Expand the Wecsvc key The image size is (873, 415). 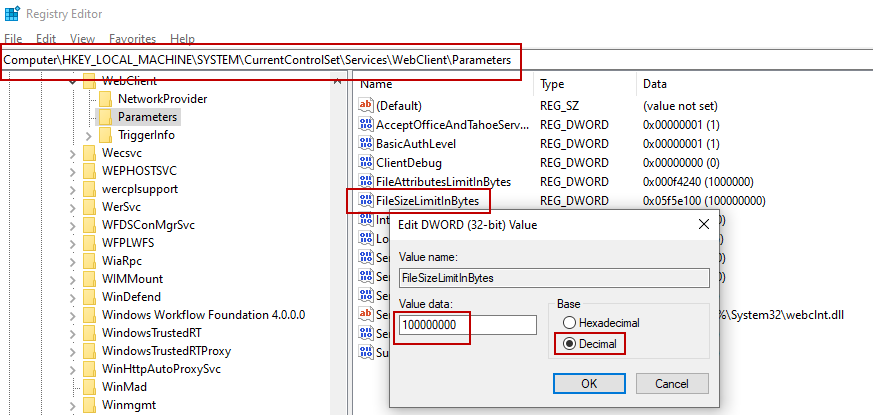[73, 153]
